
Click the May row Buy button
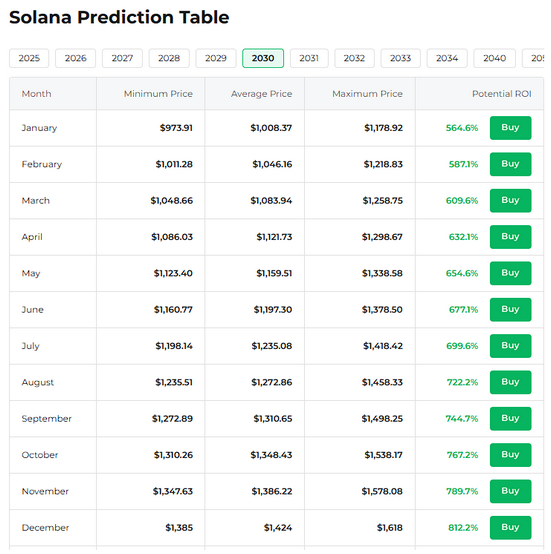pyautogui.click(x=510, y=273)
